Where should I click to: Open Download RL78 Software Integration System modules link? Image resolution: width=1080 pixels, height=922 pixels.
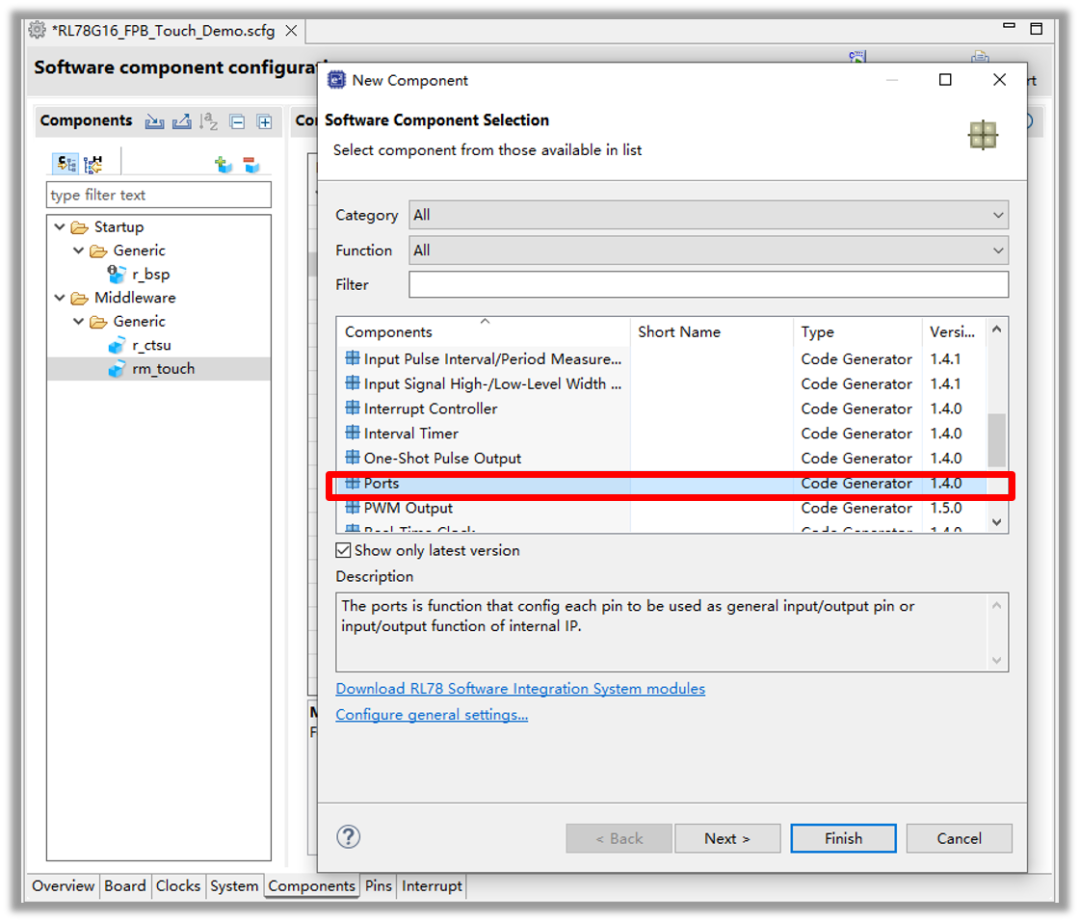(x=520, y=689)
